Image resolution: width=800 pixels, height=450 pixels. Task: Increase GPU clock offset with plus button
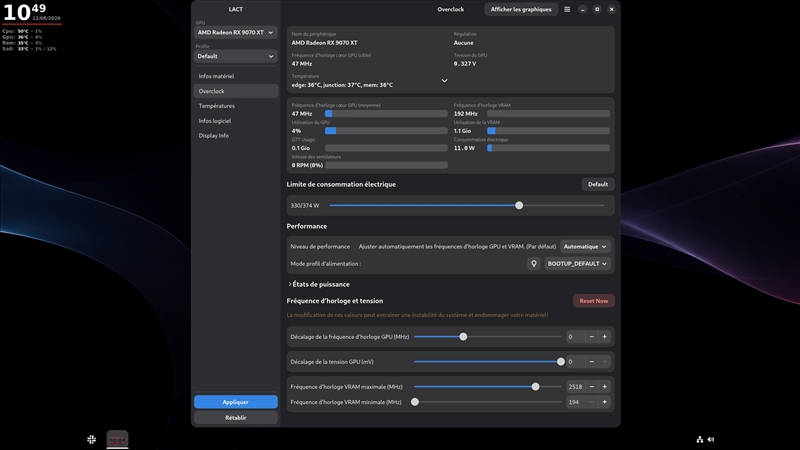[x=605, y=337]
